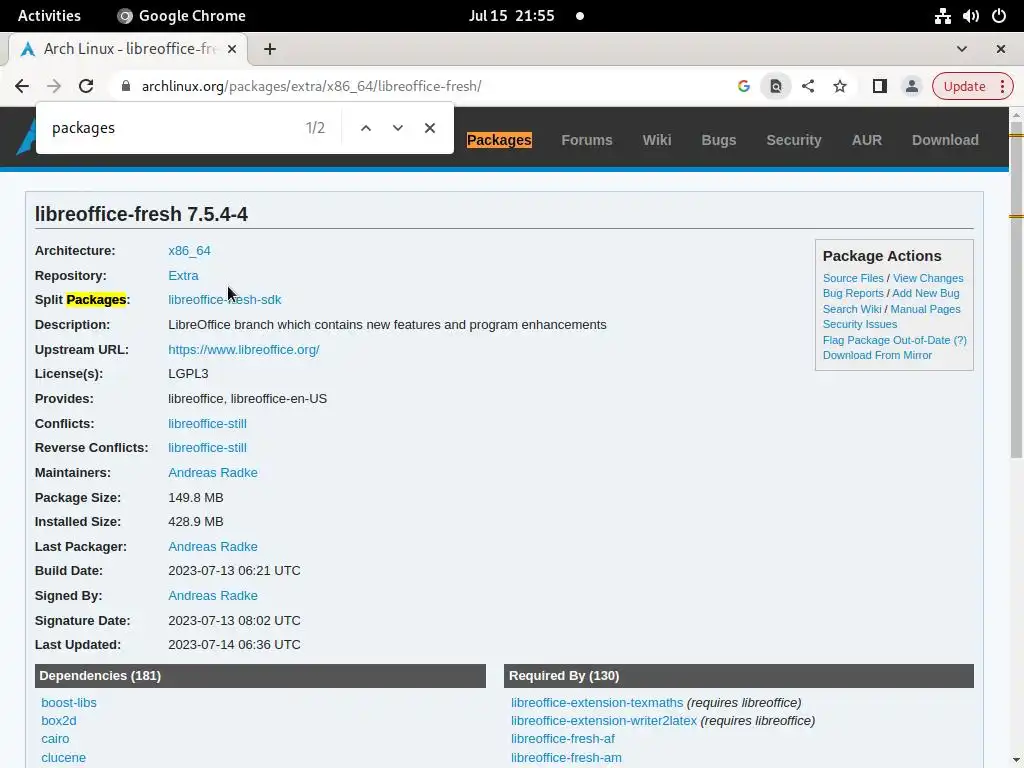The width and height of the screenshot is (1024, 768).
Task: Open libreoffice-extension-writer2latex link
Action: pos(603,721)
